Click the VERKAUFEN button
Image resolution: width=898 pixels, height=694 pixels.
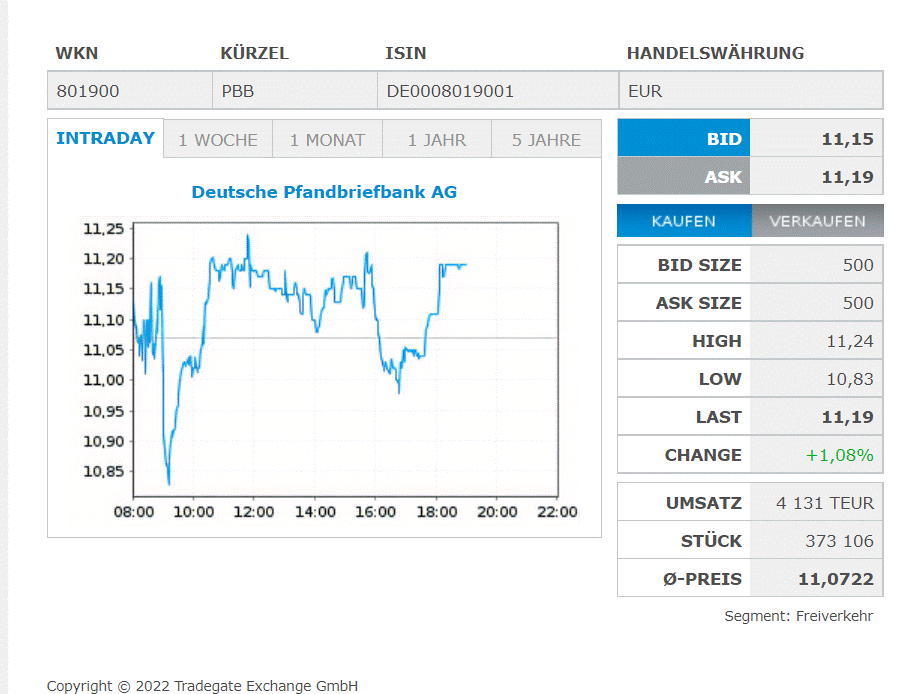click(817, 221)
